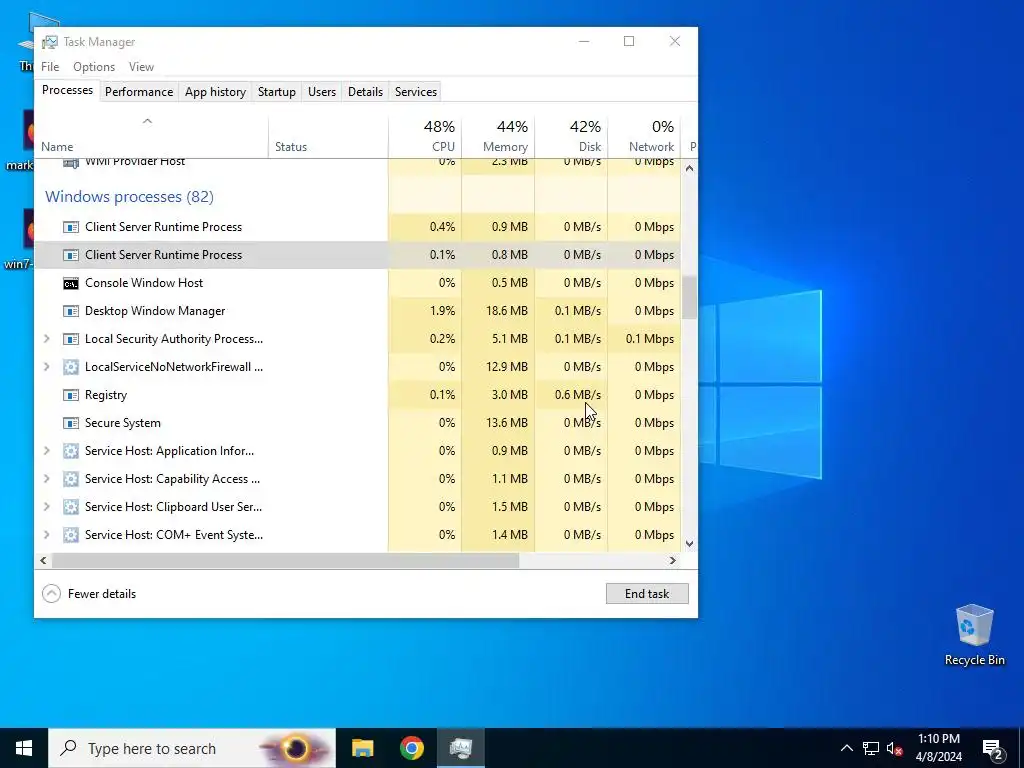Open the Options menu

[x=94, y=67]
